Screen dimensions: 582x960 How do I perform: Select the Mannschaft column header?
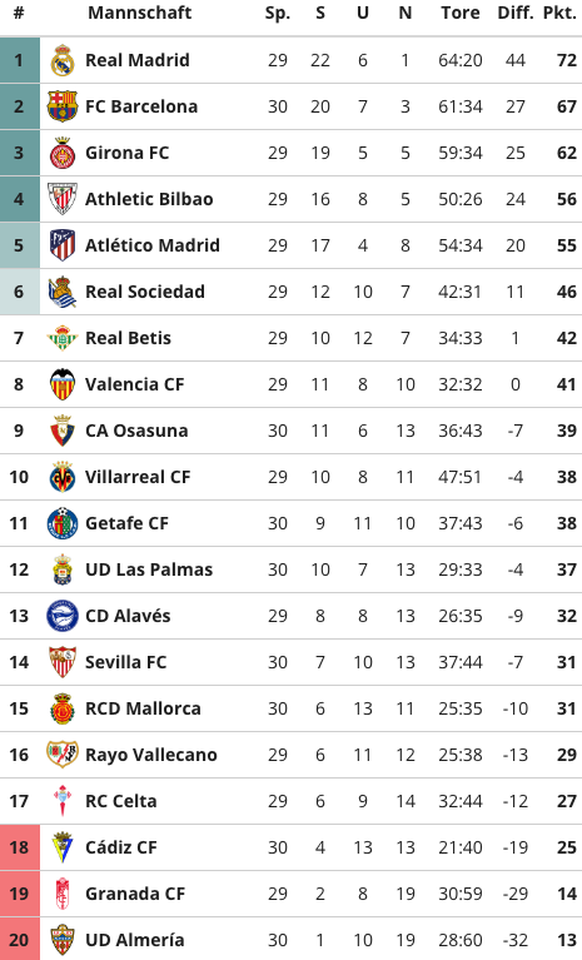140,13
